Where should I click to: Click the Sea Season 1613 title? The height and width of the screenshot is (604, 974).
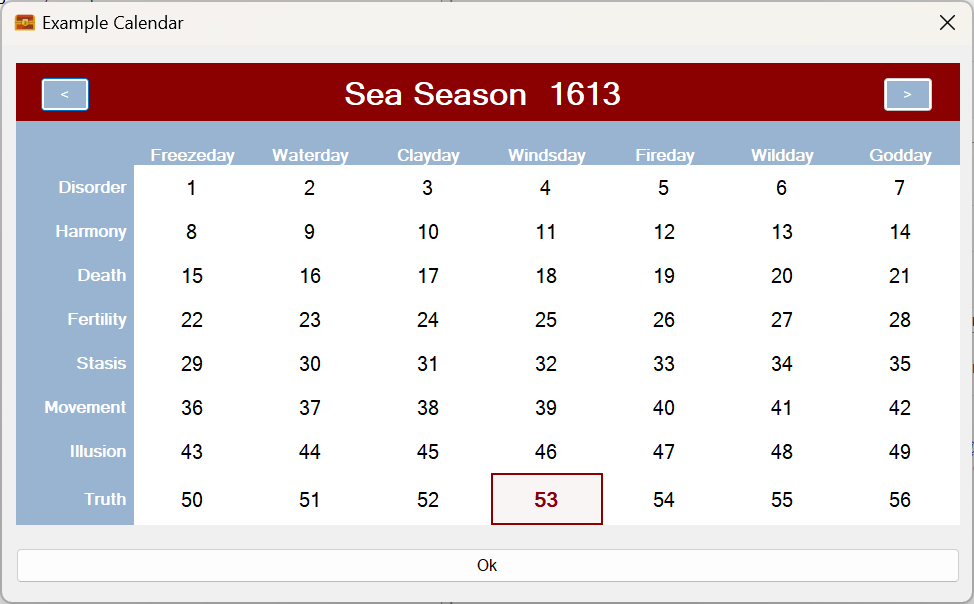482,94
